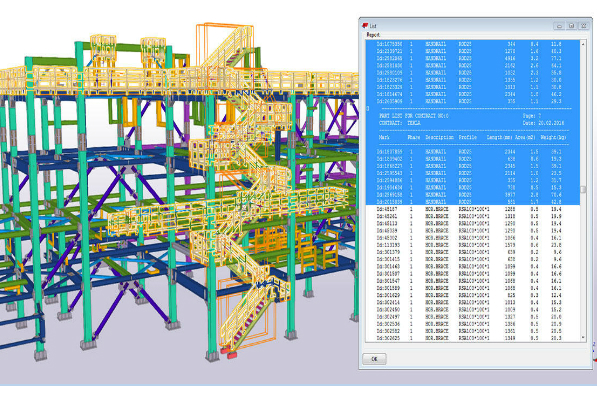Minimize the List dialog window
The height and width of the screenshot is (400, 600).
point(558,24)
